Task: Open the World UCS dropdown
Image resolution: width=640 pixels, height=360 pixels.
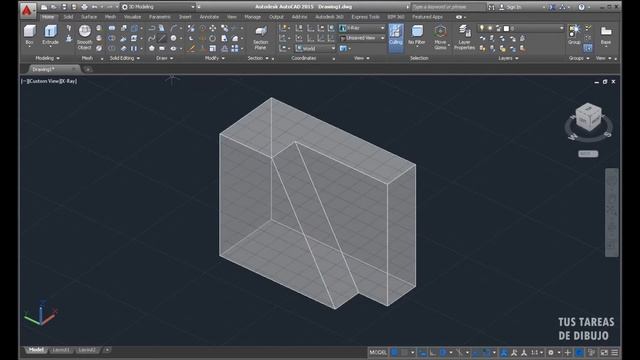Action: (315, 48)
